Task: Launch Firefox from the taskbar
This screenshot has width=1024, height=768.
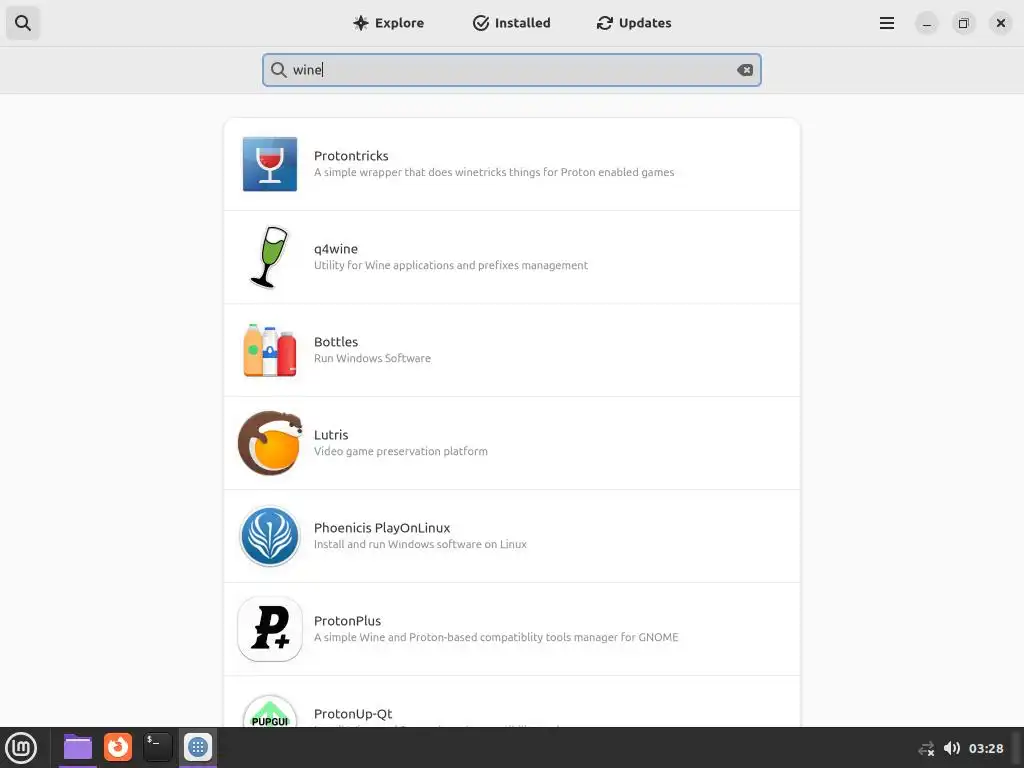Action: pos(118,747)
